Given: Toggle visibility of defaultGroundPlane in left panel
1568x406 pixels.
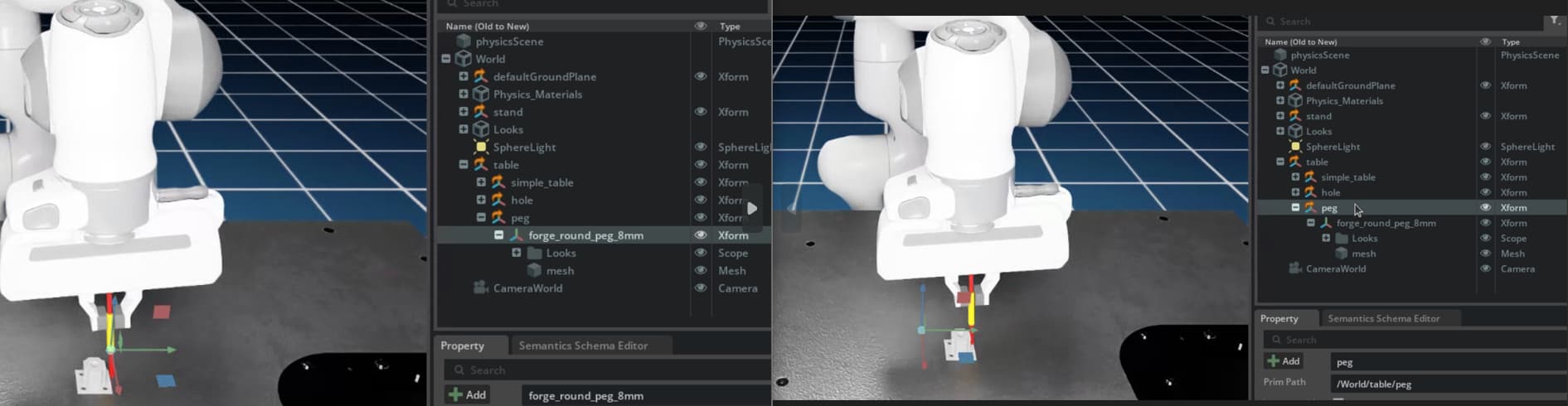Looking at the screenshot, I should [x=701, y=76].
